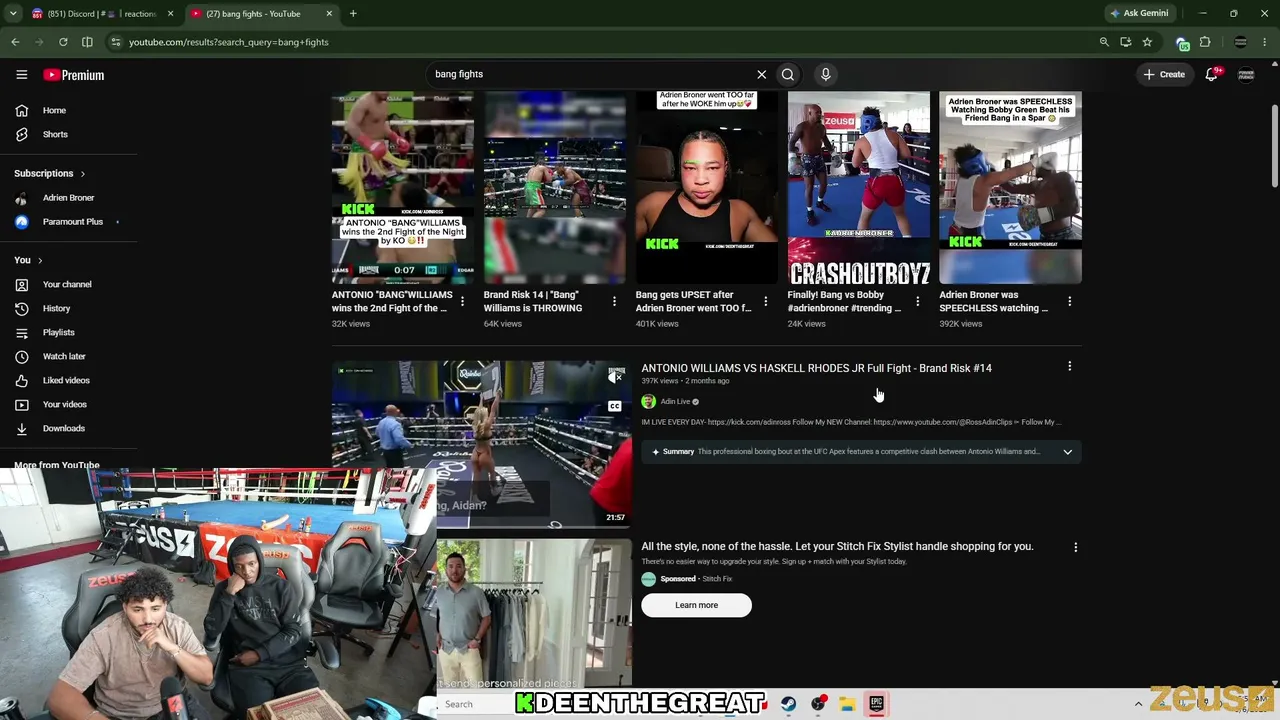Image resolution: width=1280 pixels, height=720 pixels.
Task: Open ad options for Stitch Fix ad
Action: pos(1075,547)
